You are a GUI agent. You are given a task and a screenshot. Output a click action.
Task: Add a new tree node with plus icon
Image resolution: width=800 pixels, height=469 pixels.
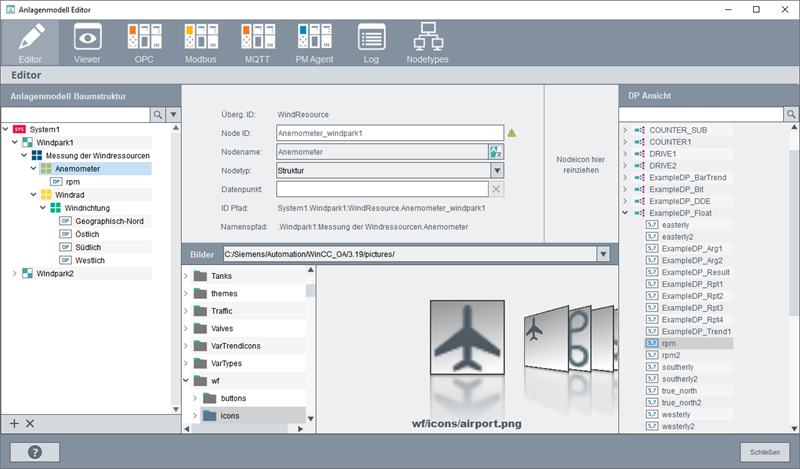pyautogui.click(x=14, y=424)
